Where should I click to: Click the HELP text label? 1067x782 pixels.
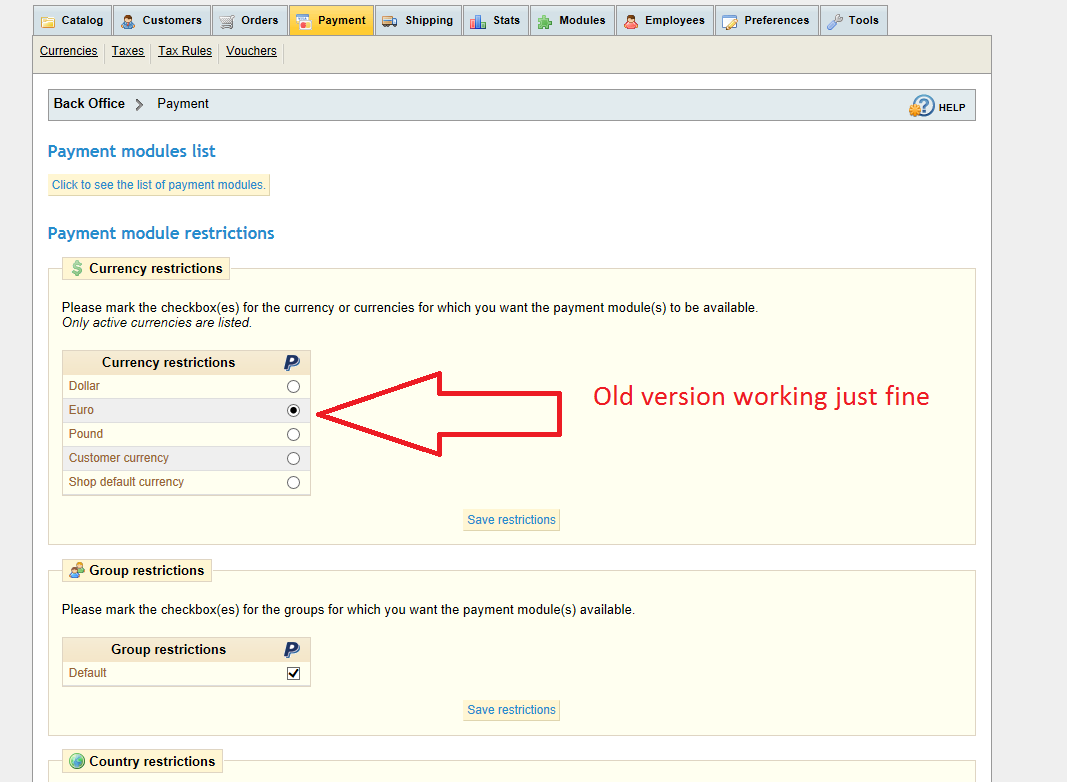point(951,108)
